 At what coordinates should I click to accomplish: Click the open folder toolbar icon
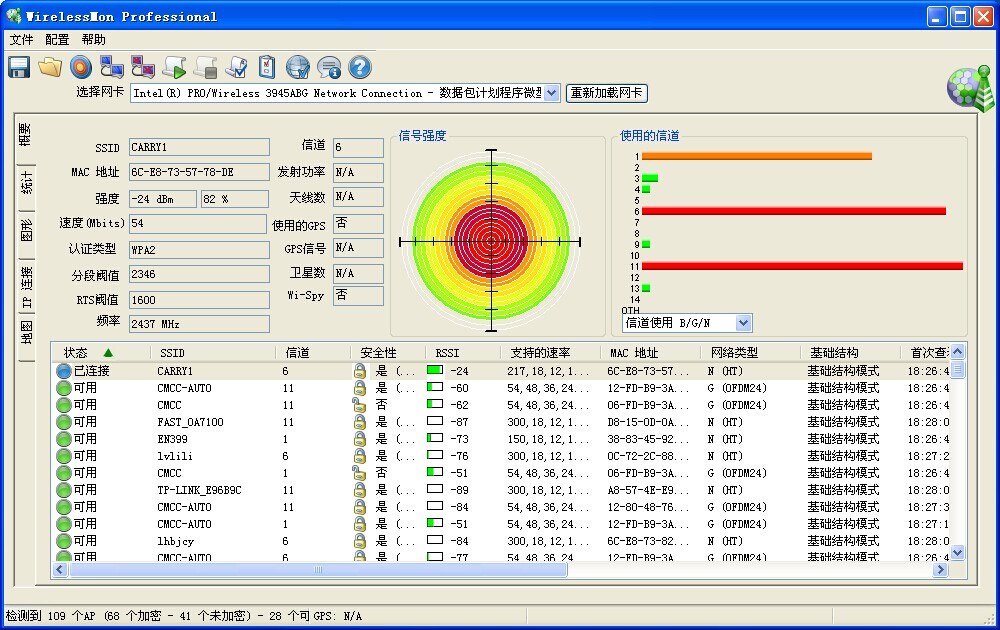[x=50, y=67]
